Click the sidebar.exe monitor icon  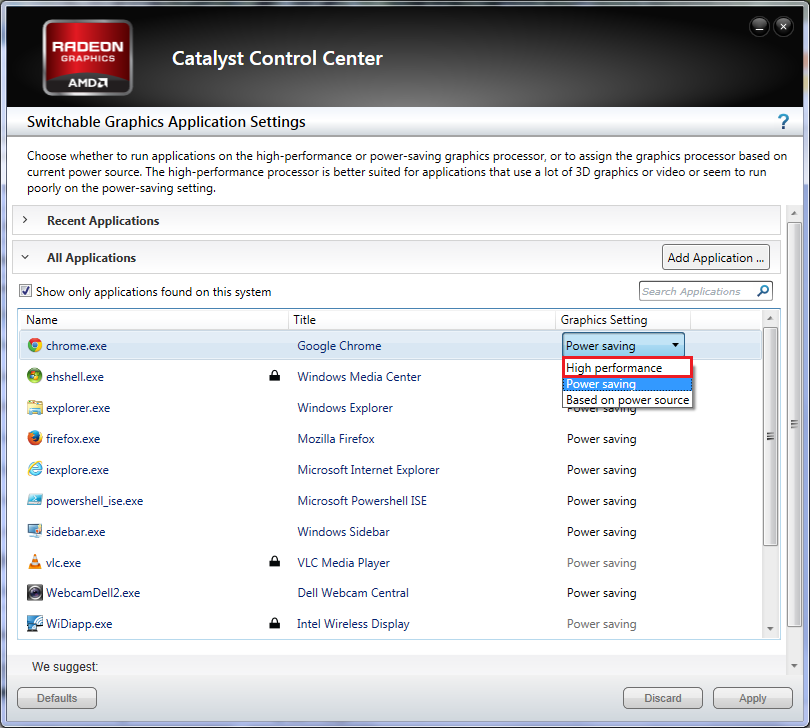coord(35,531)
